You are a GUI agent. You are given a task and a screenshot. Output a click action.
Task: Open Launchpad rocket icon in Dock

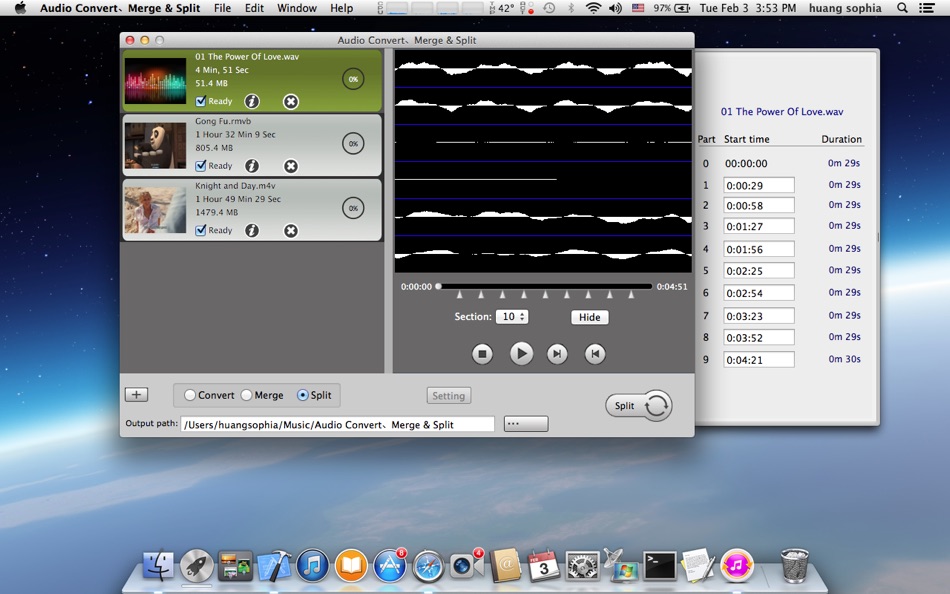(196, 566)
